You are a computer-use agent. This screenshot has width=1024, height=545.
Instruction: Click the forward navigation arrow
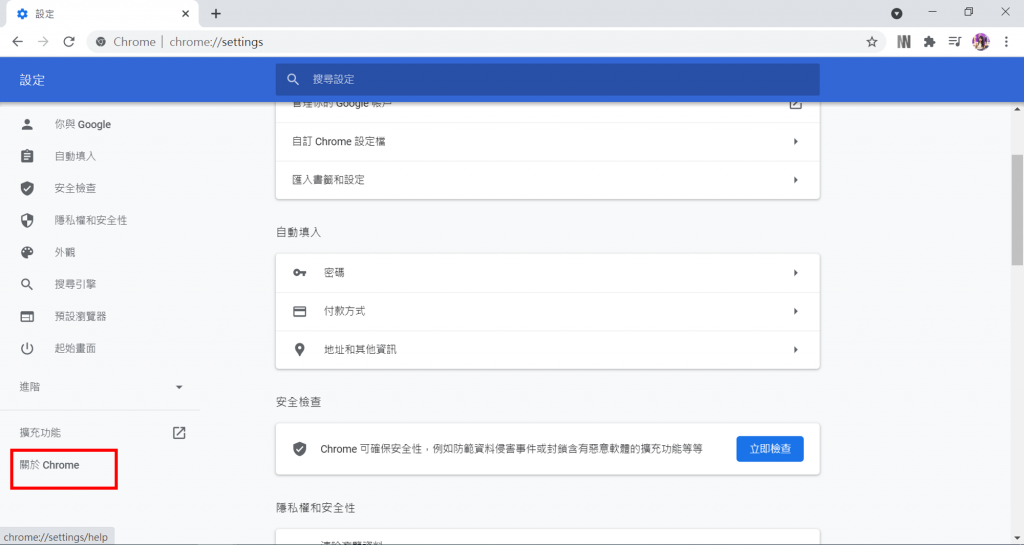(43, 42)
